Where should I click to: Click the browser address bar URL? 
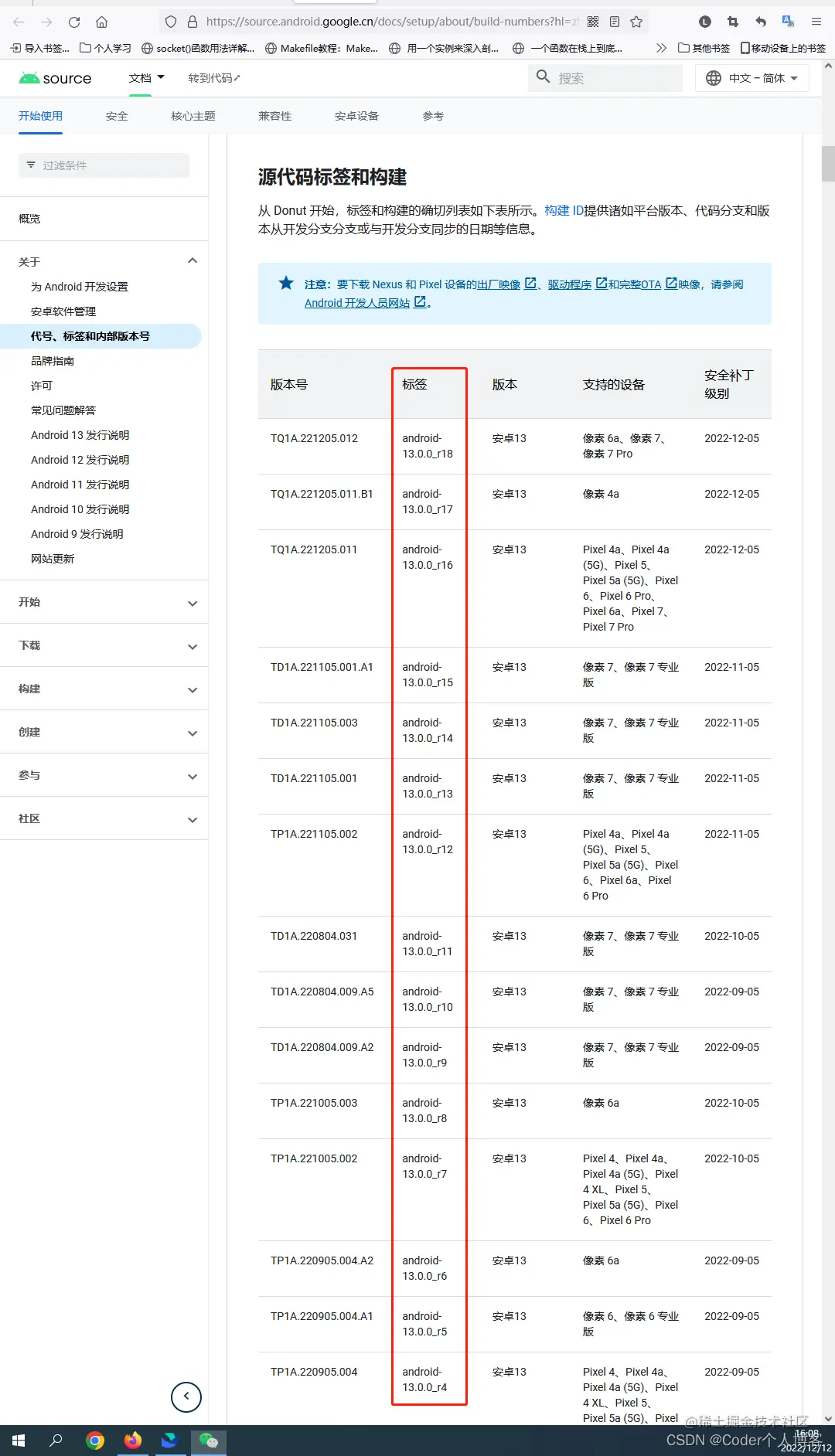click(x=392, y=22)
